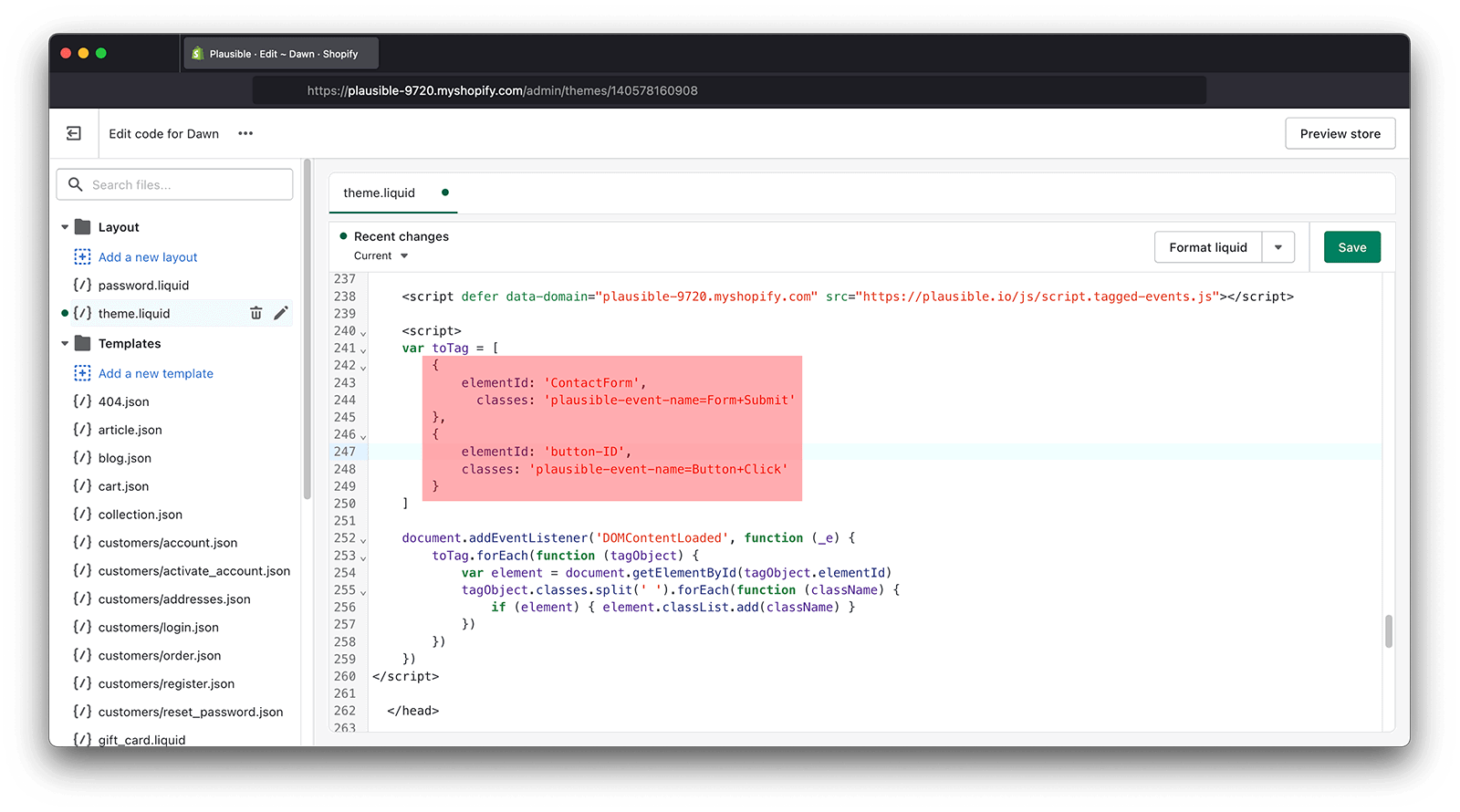Click the Shopify favicon in browser tab

[197, 54]
